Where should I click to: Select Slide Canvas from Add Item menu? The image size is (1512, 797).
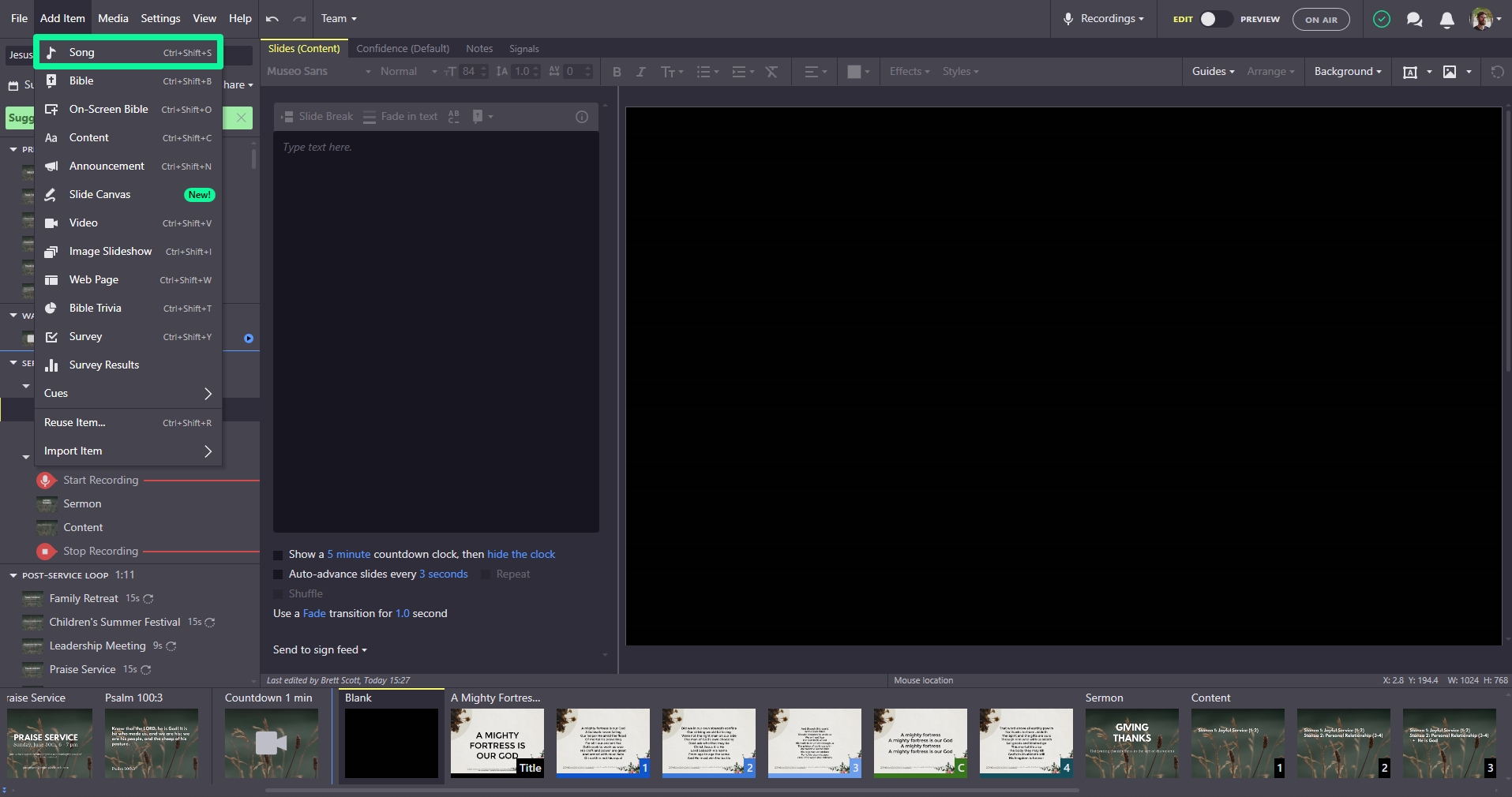pos(99,195)
